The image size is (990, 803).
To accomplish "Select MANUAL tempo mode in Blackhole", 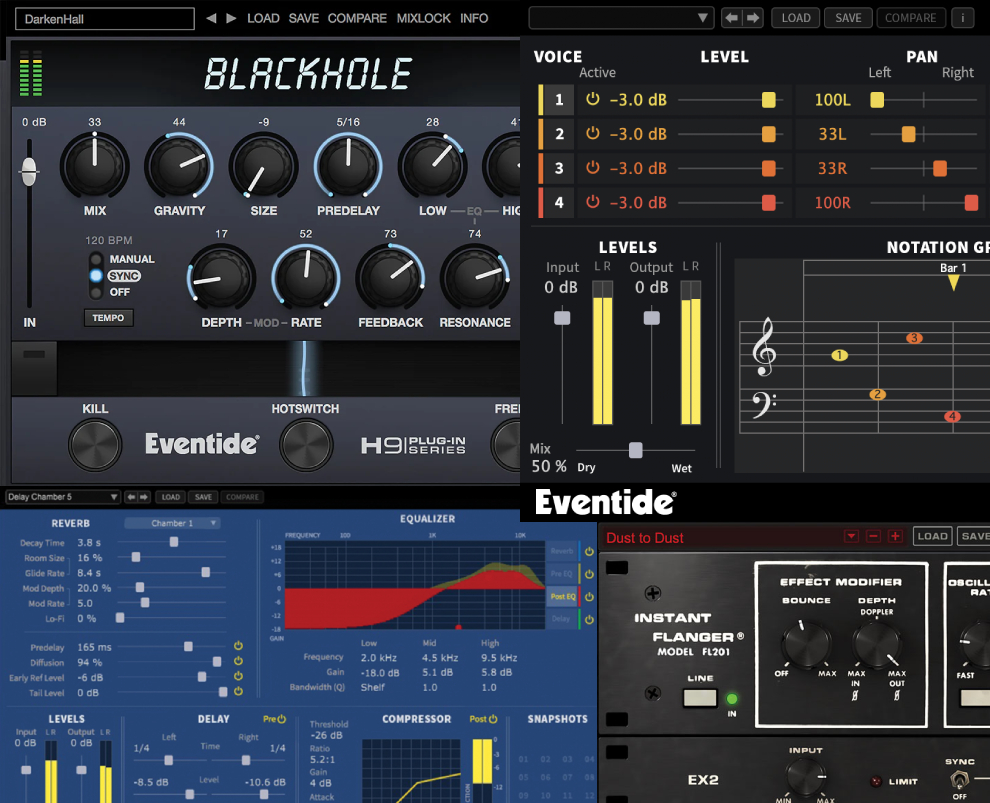I will tap(96, 259).
